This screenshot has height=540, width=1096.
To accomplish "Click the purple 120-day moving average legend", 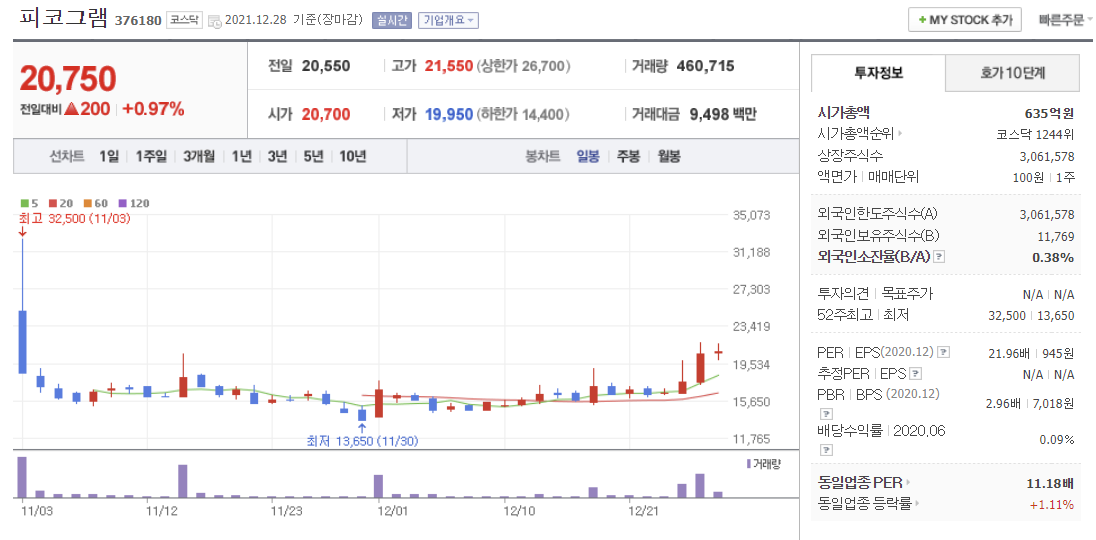I will (x=134, y=203).
